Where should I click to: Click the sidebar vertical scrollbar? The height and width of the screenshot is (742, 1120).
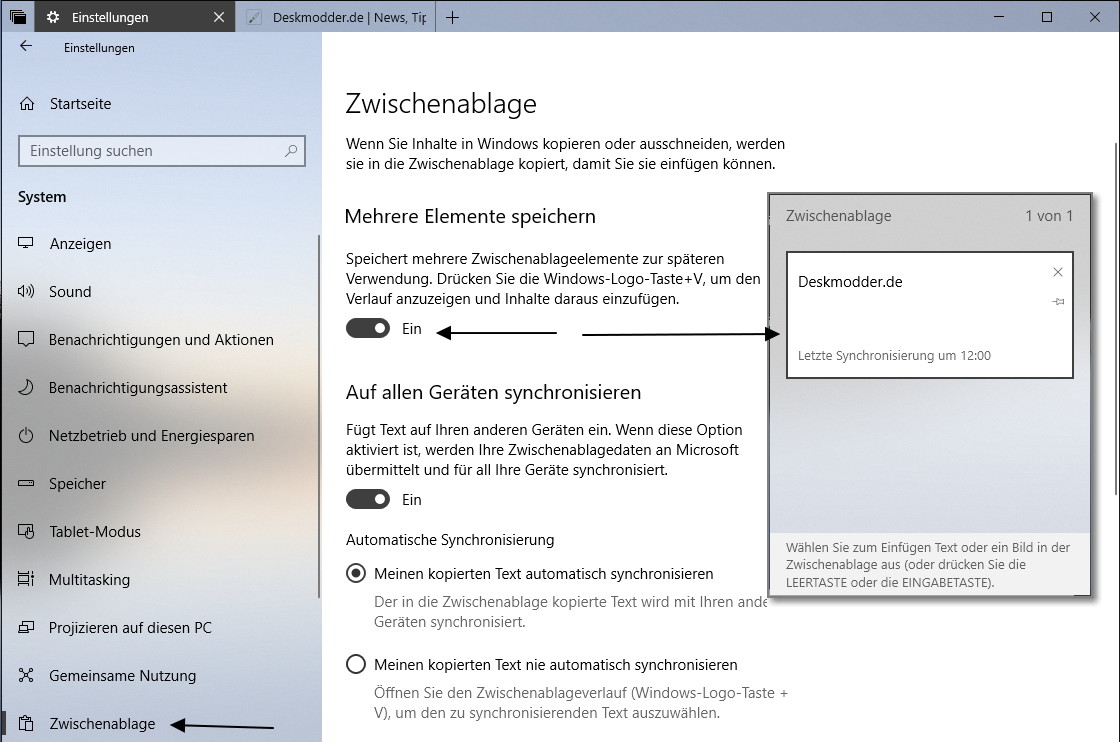(318, 416)
